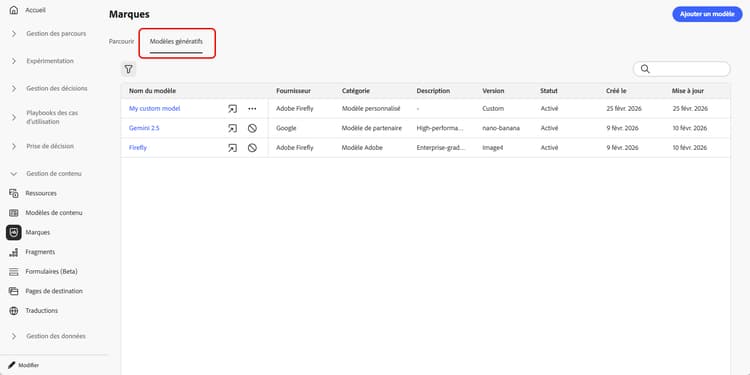Click open icon for Firefly row
This screenshot has height=375, width=750.
pos(232,148)
